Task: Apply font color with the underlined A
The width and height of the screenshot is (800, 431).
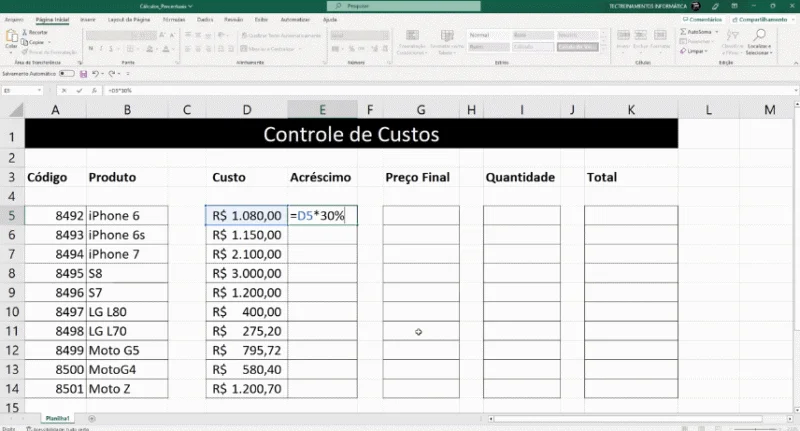Action: (166, 49)
